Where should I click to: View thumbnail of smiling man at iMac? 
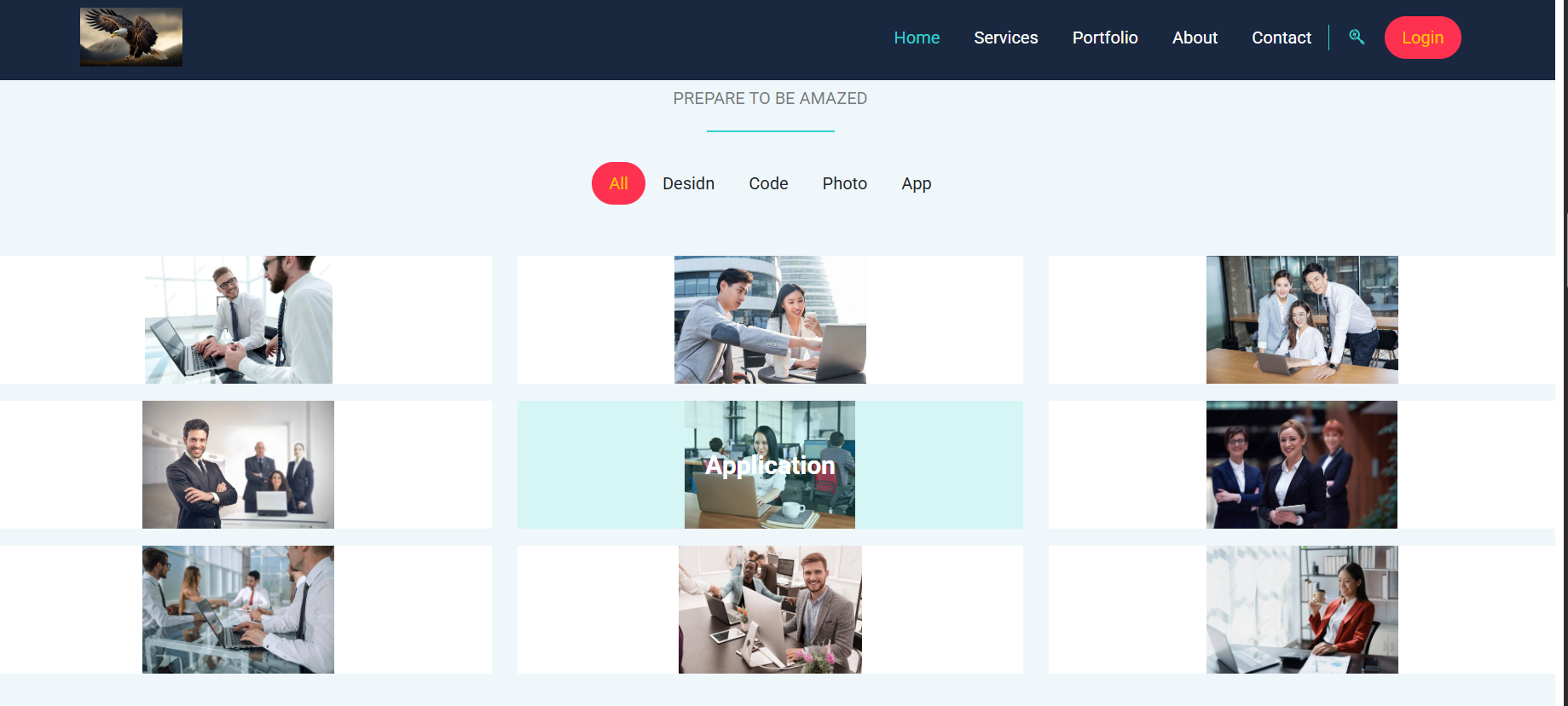tap(770, 610)
